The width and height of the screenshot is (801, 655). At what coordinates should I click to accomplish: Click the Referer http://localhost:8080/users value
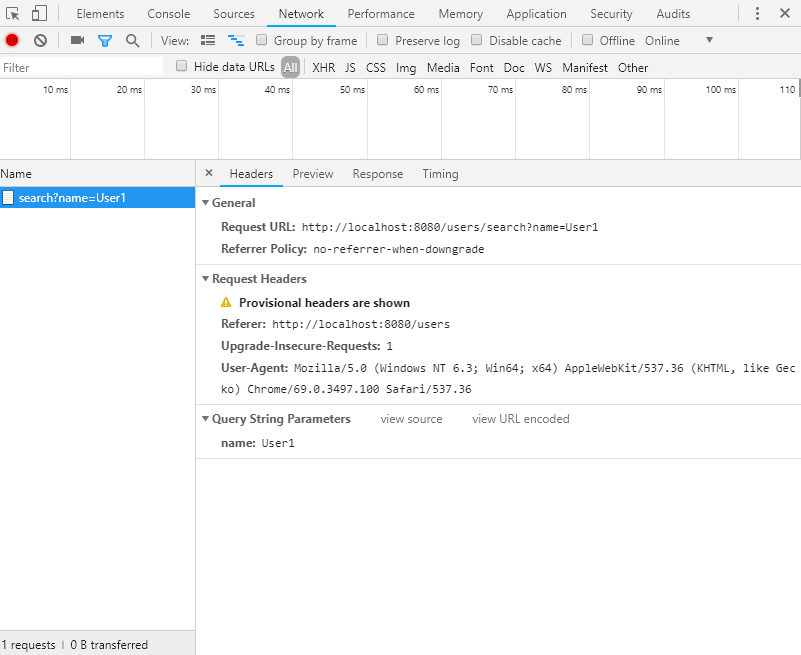click(x=361, y=324)
